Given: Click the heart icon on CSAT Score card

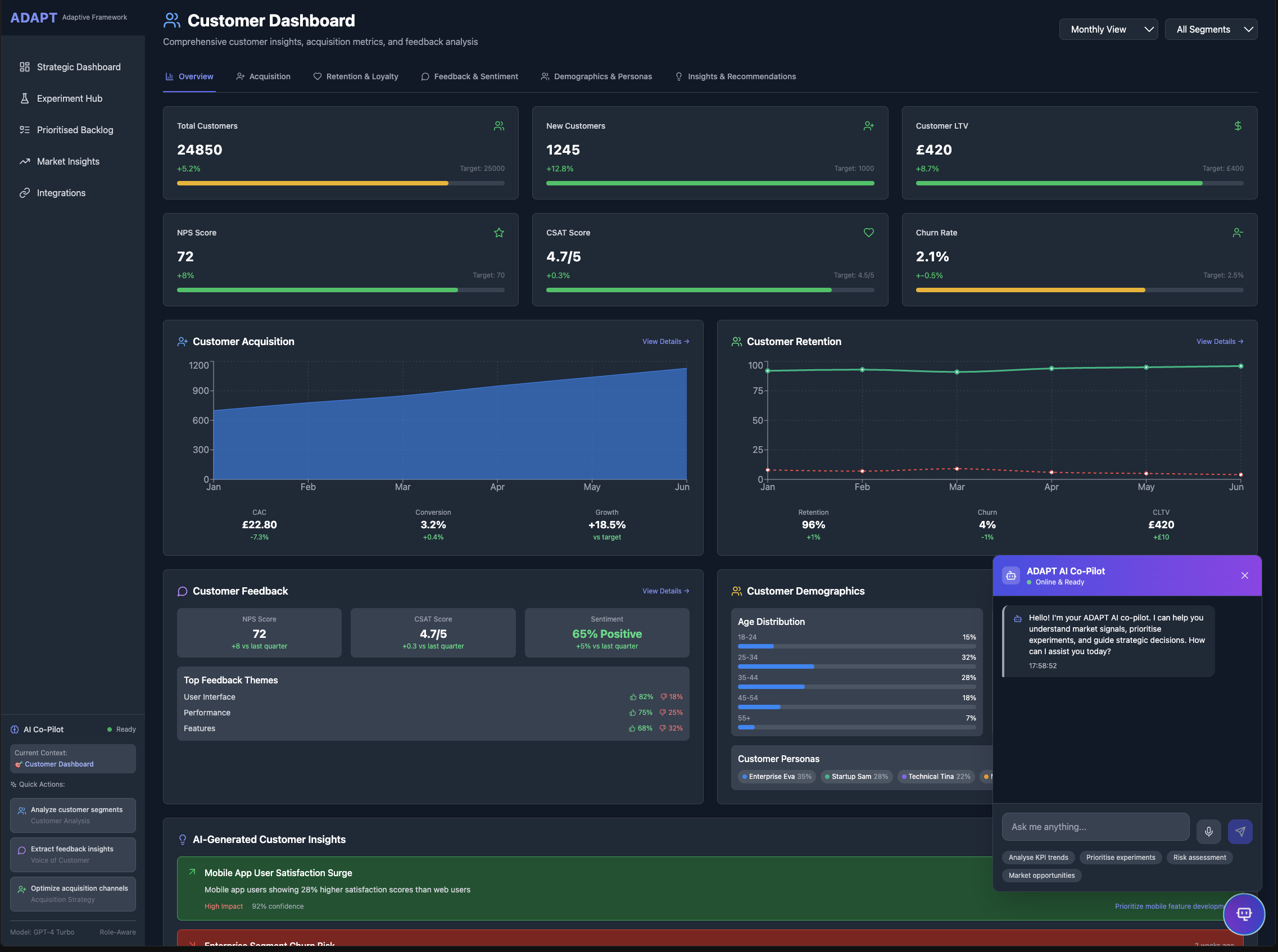Looking at the screenshot, I should [x=868, y=233].
